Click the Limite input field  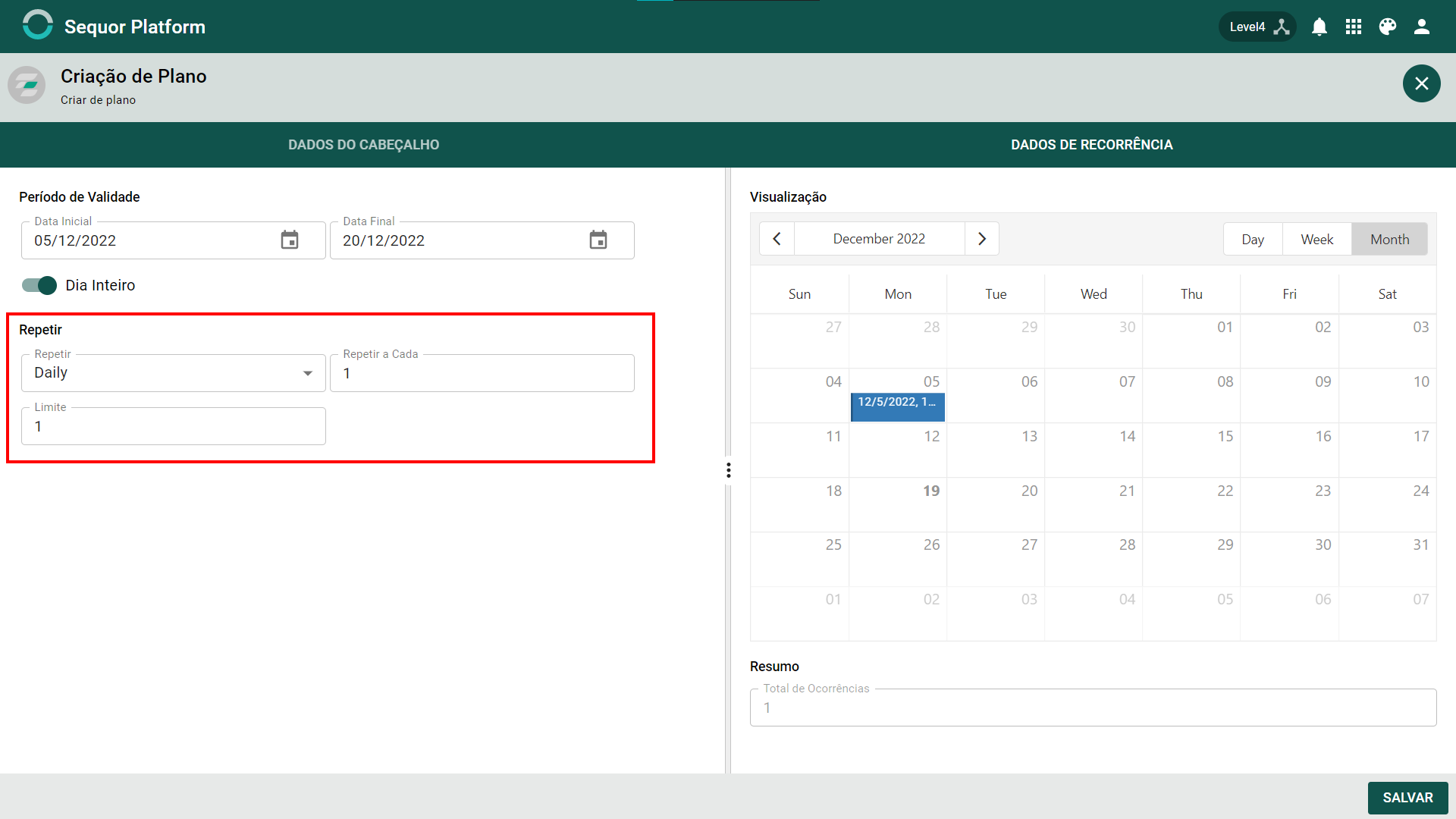point(174,426)
